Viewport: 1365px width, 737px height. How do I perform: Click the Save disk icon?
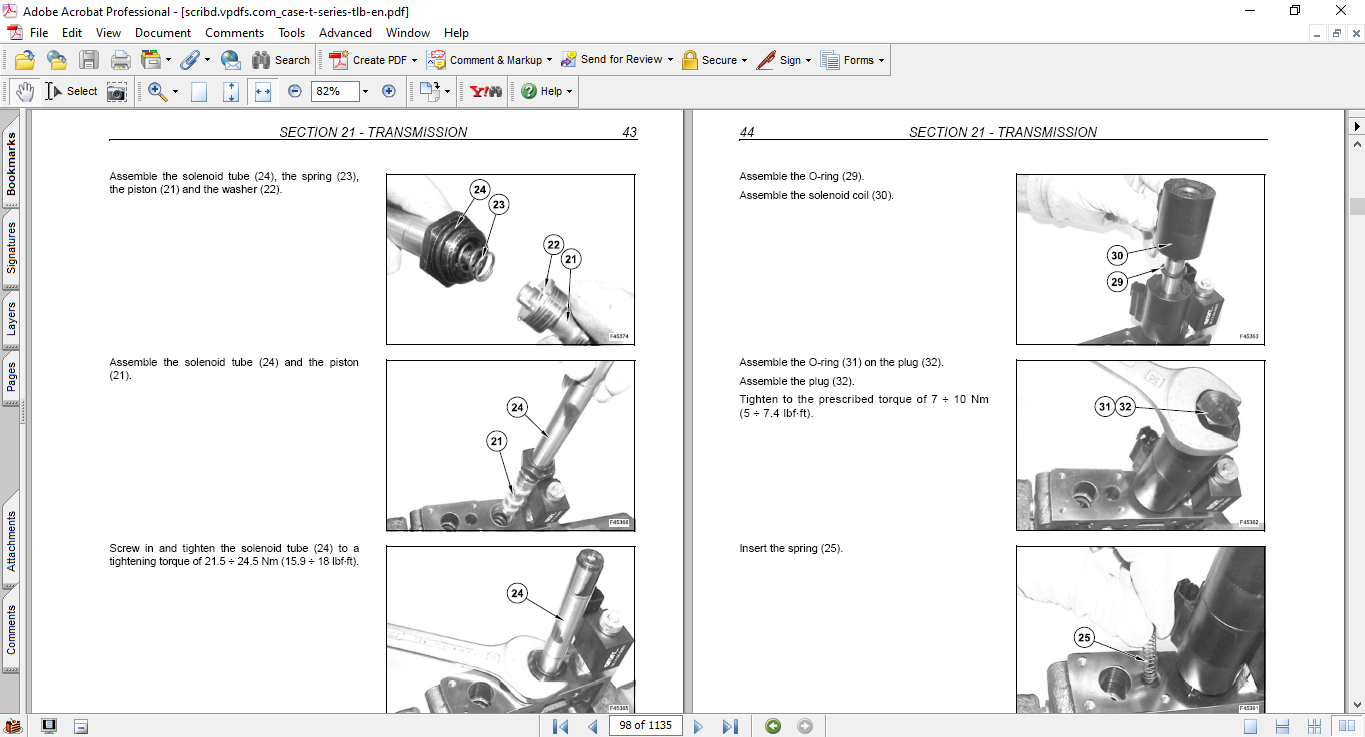[x=89, y=60]
